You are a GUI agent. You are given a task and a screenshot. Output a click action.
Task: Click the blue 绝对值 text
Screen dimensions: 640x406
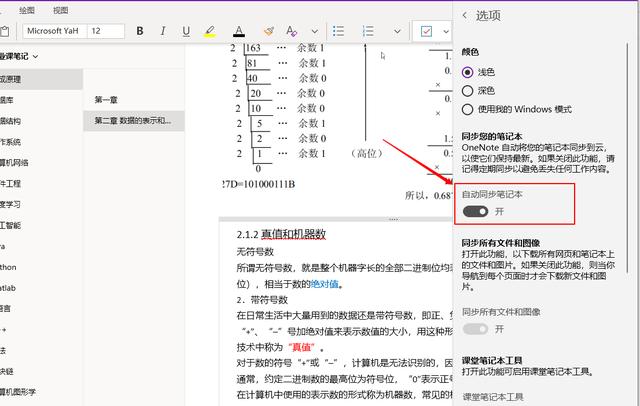(325, 284)
